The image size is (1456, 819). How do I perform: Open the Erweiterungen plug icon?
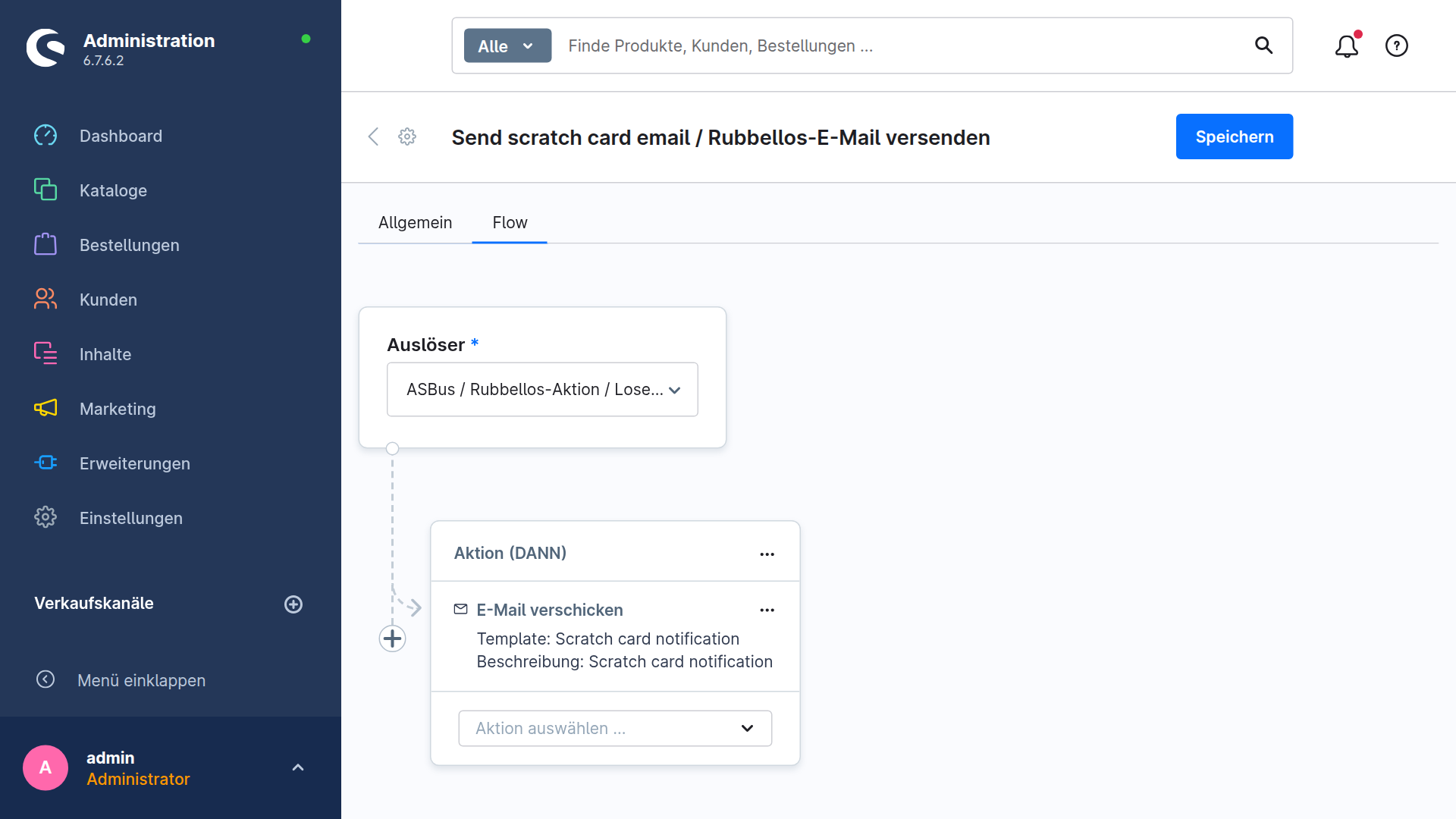[x=45, y=463]
